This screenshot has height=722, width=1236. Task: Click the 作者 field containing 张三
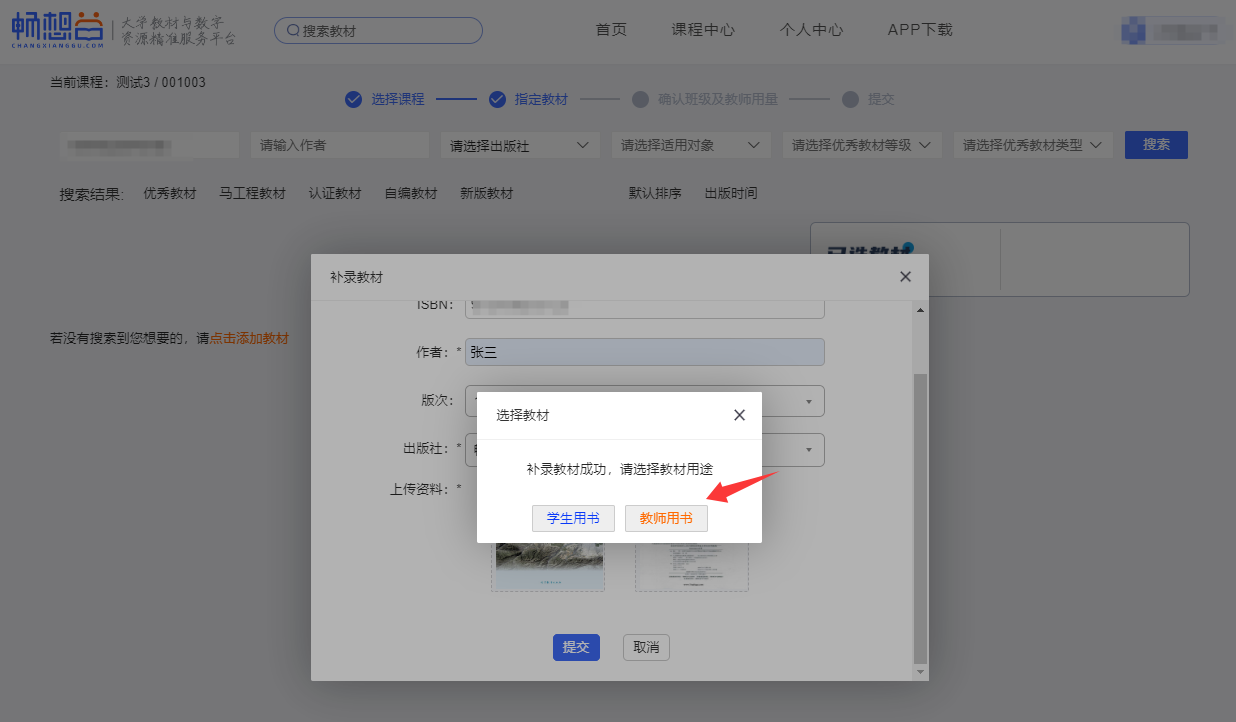(x=645, y=352)
